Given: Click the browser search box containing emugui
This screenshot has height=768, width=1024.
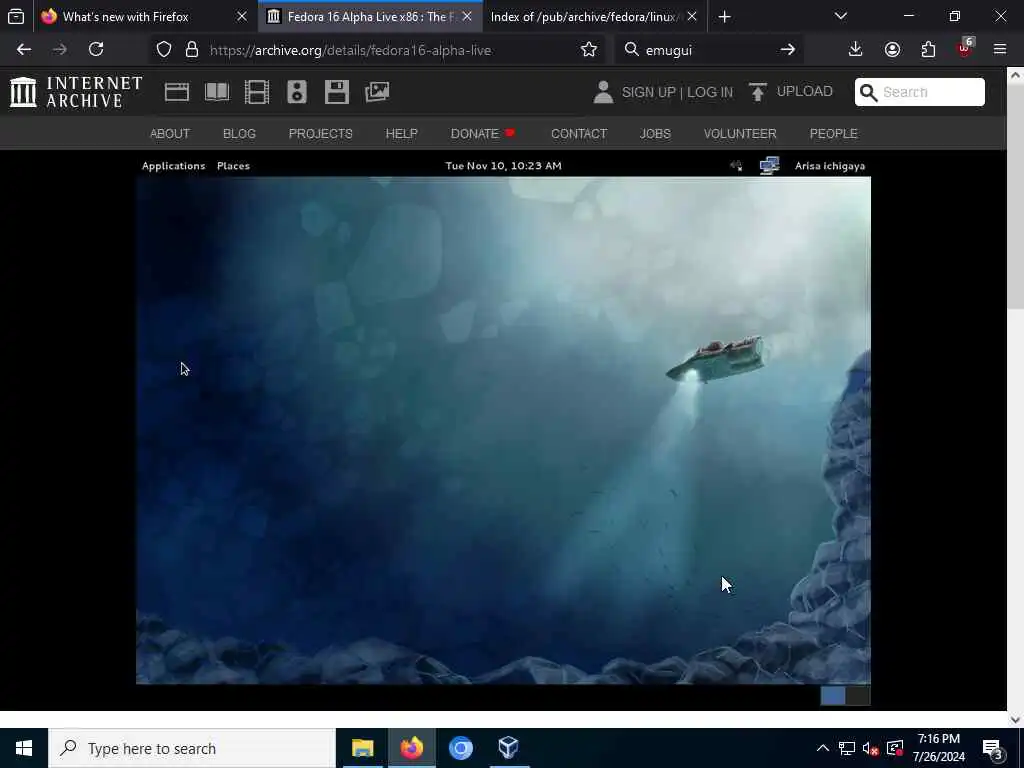Looking at the screenshot, I should tap(709, 50).
